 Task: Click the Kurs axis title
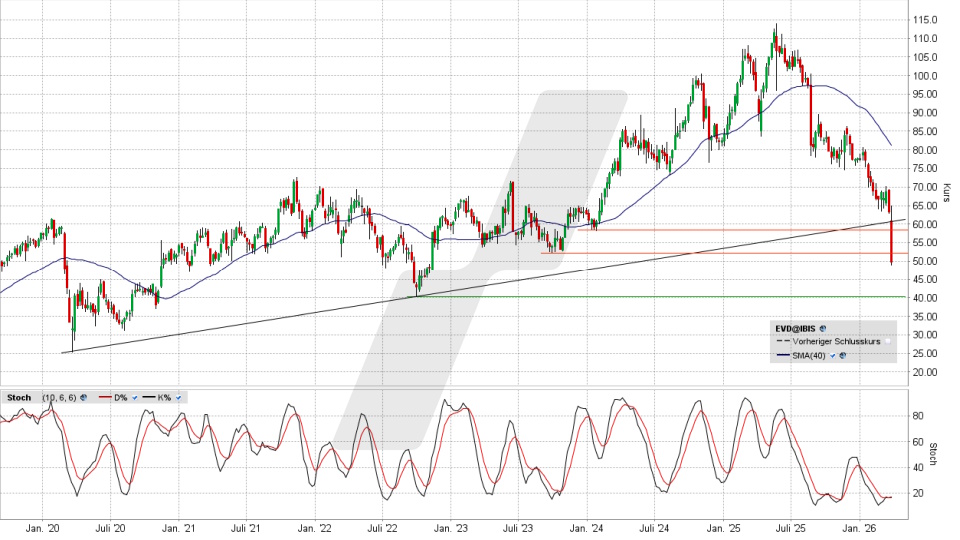pos(946,194)
